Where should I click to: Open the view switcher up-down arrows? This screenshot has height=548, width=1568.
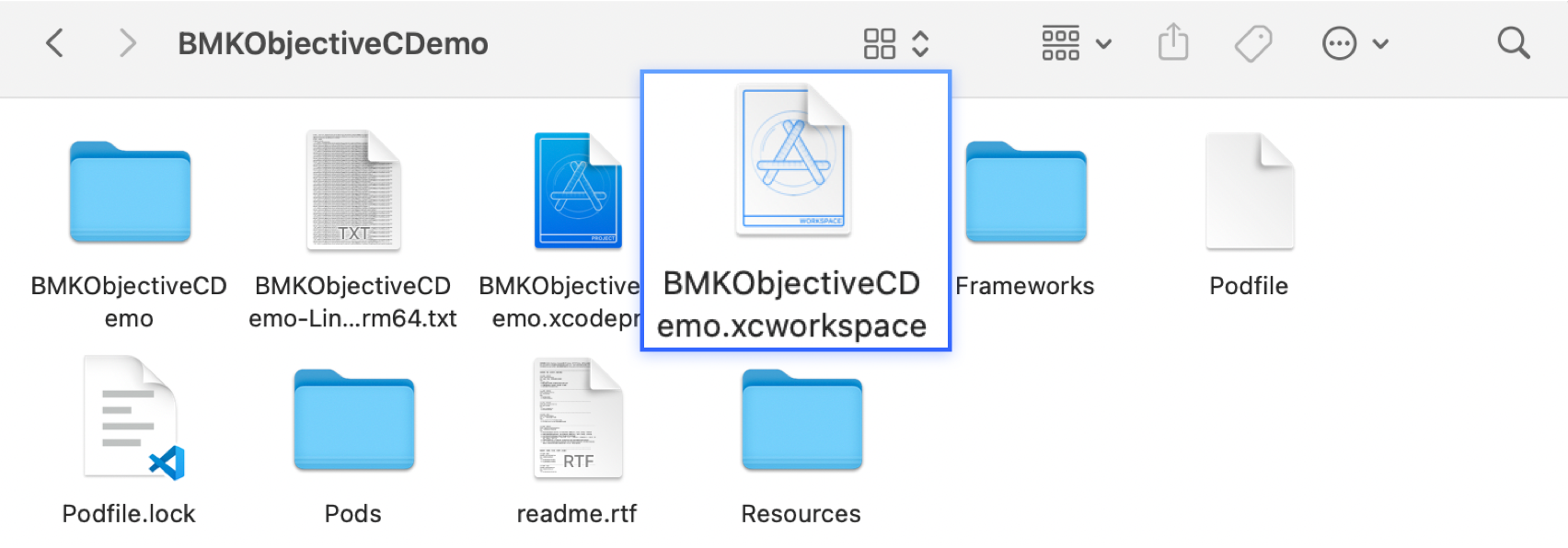coord(921,43)
